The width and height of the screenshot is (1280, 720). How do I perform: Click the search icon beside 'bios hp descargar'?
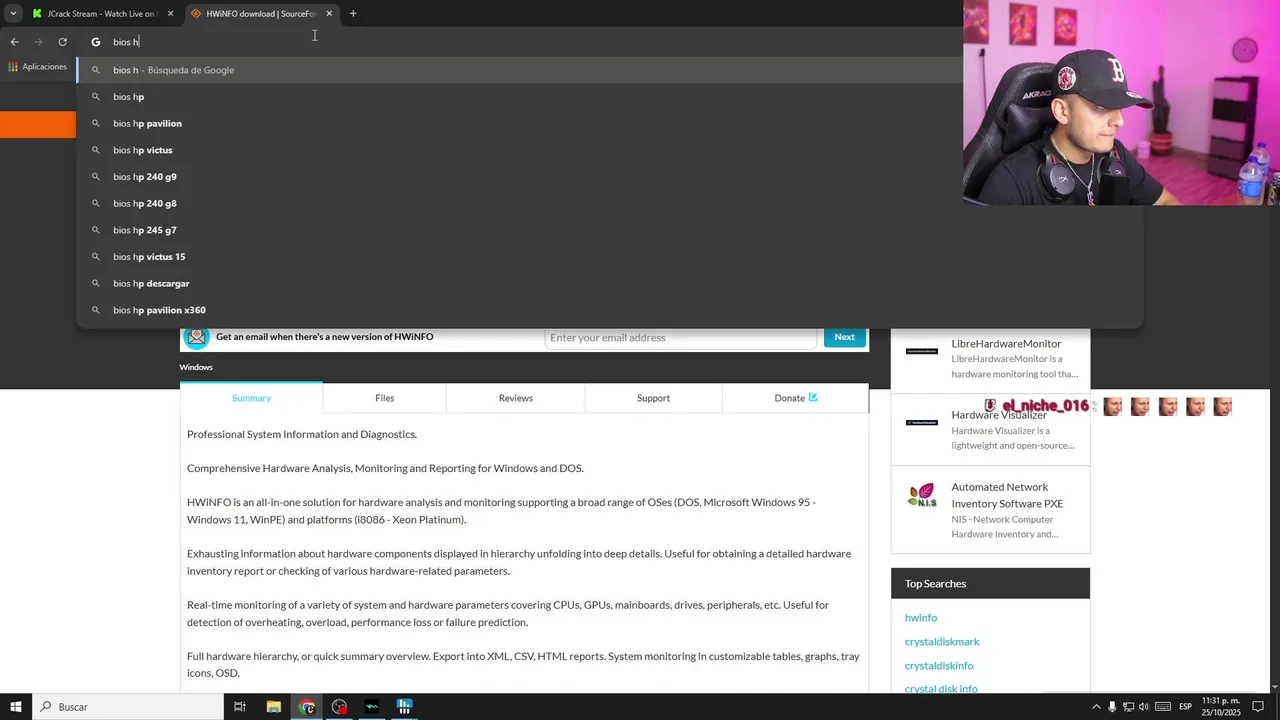pos(96,283)
